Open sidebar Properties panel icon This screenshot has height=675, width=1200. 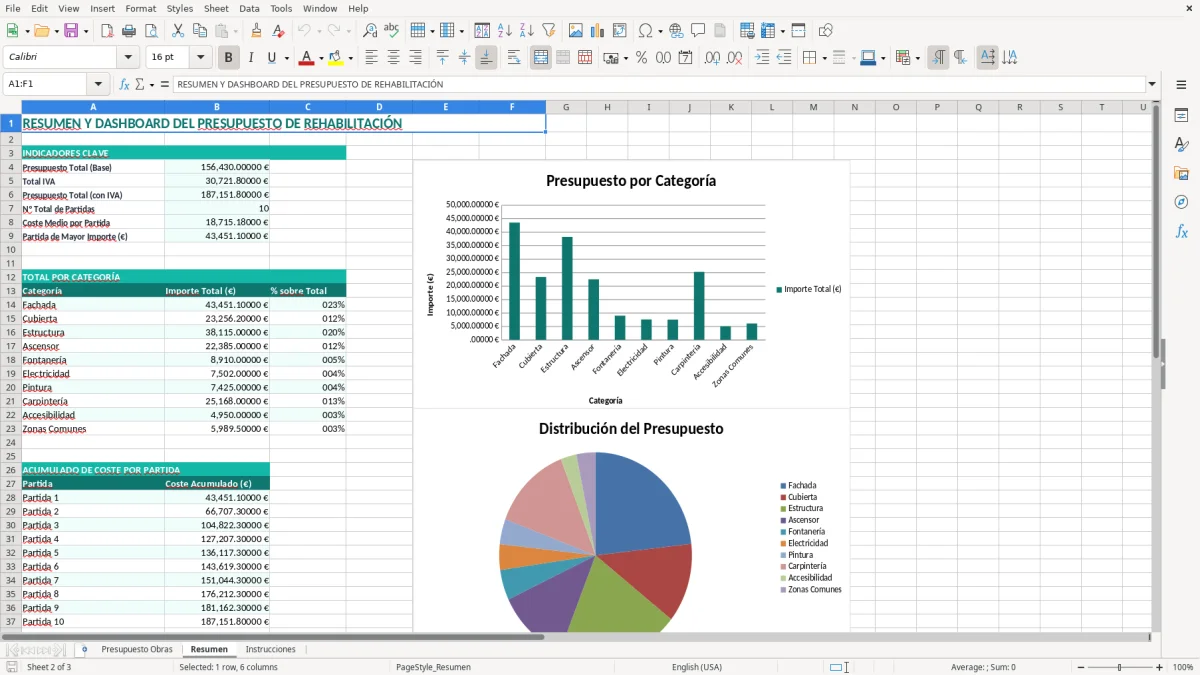[x=1181, y=116]
